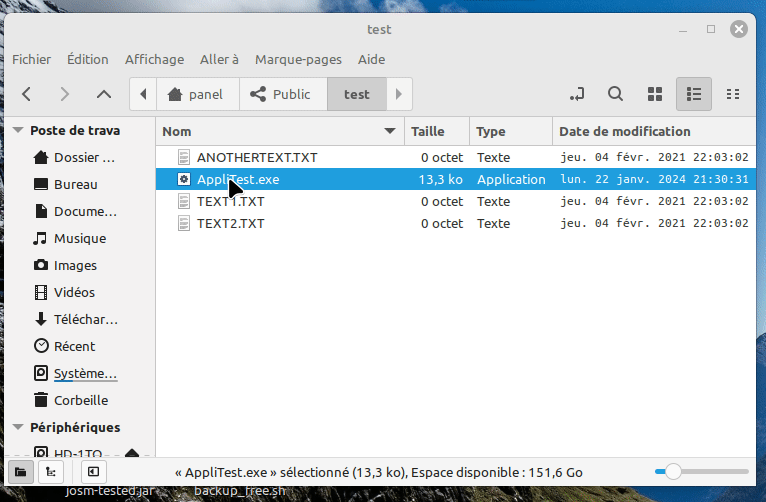Click the 13,3 ko size cell
The image size is (766, 502).
click(441, 179)
